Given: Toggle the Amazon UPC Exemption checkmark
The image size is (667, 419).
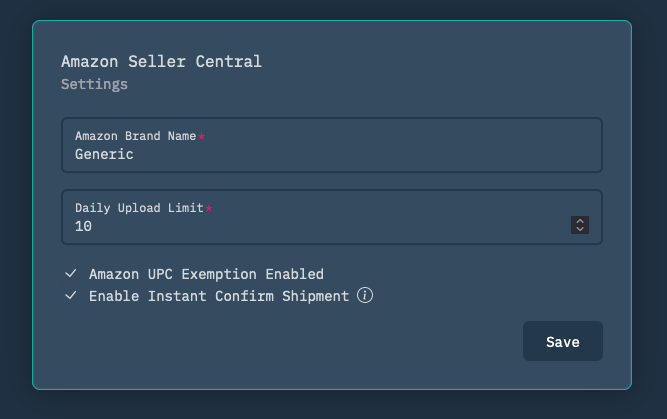Looking at the screenshot, I should tap(71, 274).
